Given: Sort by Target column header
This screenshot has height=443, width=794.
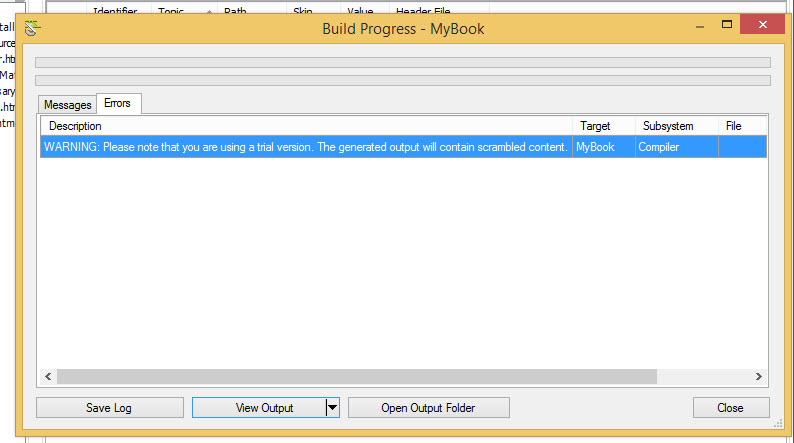Looking at the screenshot, I should pyautogui.click(x=604, y=126).
